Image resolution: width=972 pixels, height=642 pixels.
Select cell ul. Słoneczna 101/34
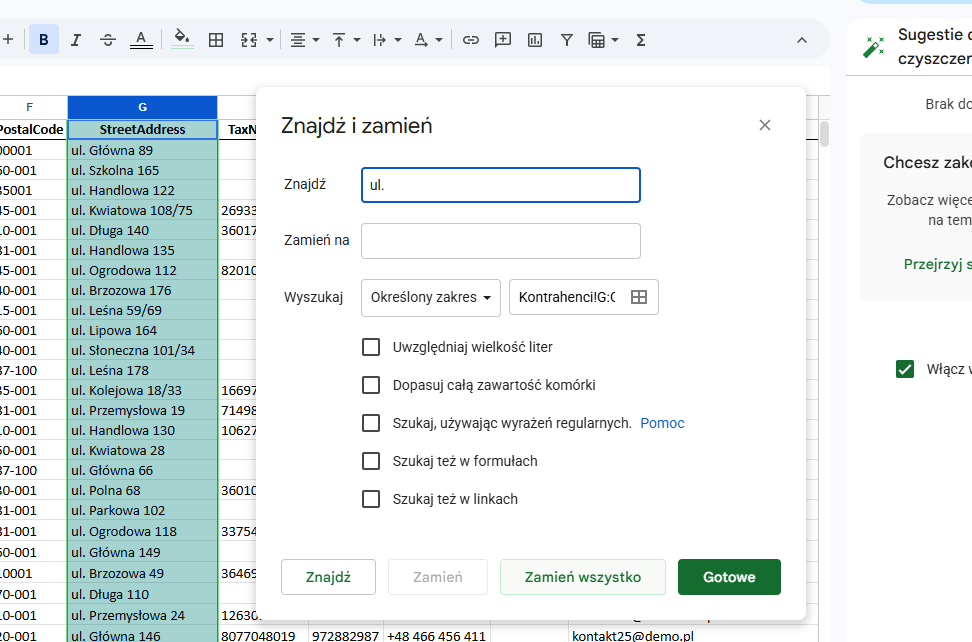[143, 351]
